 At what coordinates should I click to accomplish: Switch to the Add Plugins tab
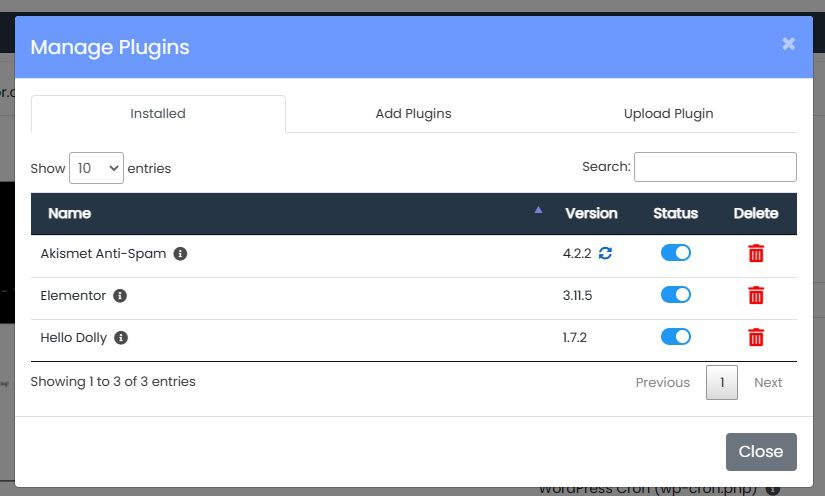click(414, 114)
